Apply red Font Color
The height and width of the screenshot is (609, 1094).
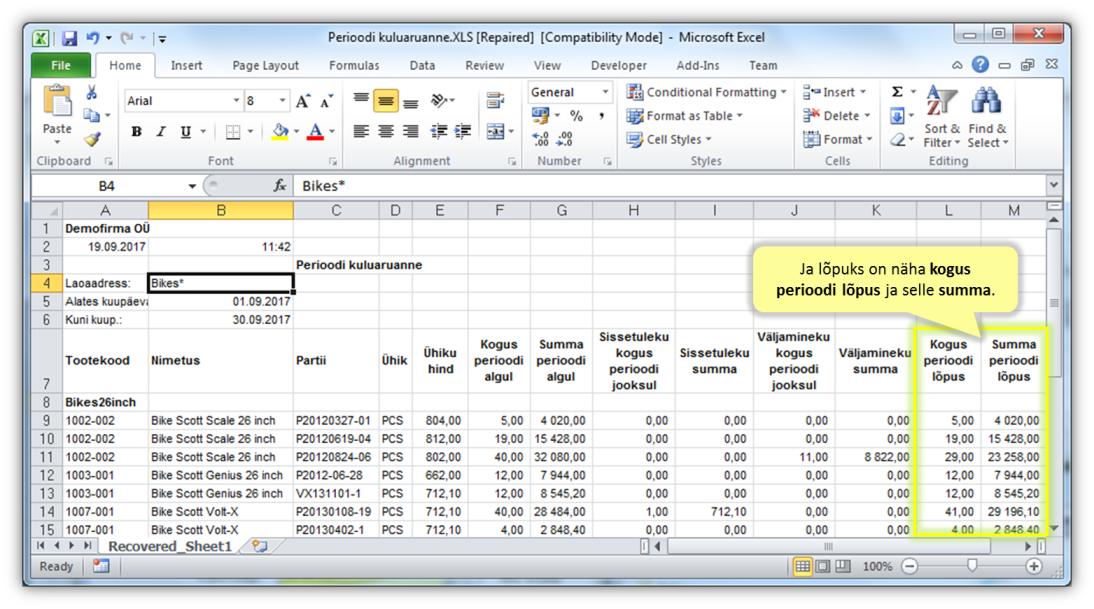click(315, 131)
